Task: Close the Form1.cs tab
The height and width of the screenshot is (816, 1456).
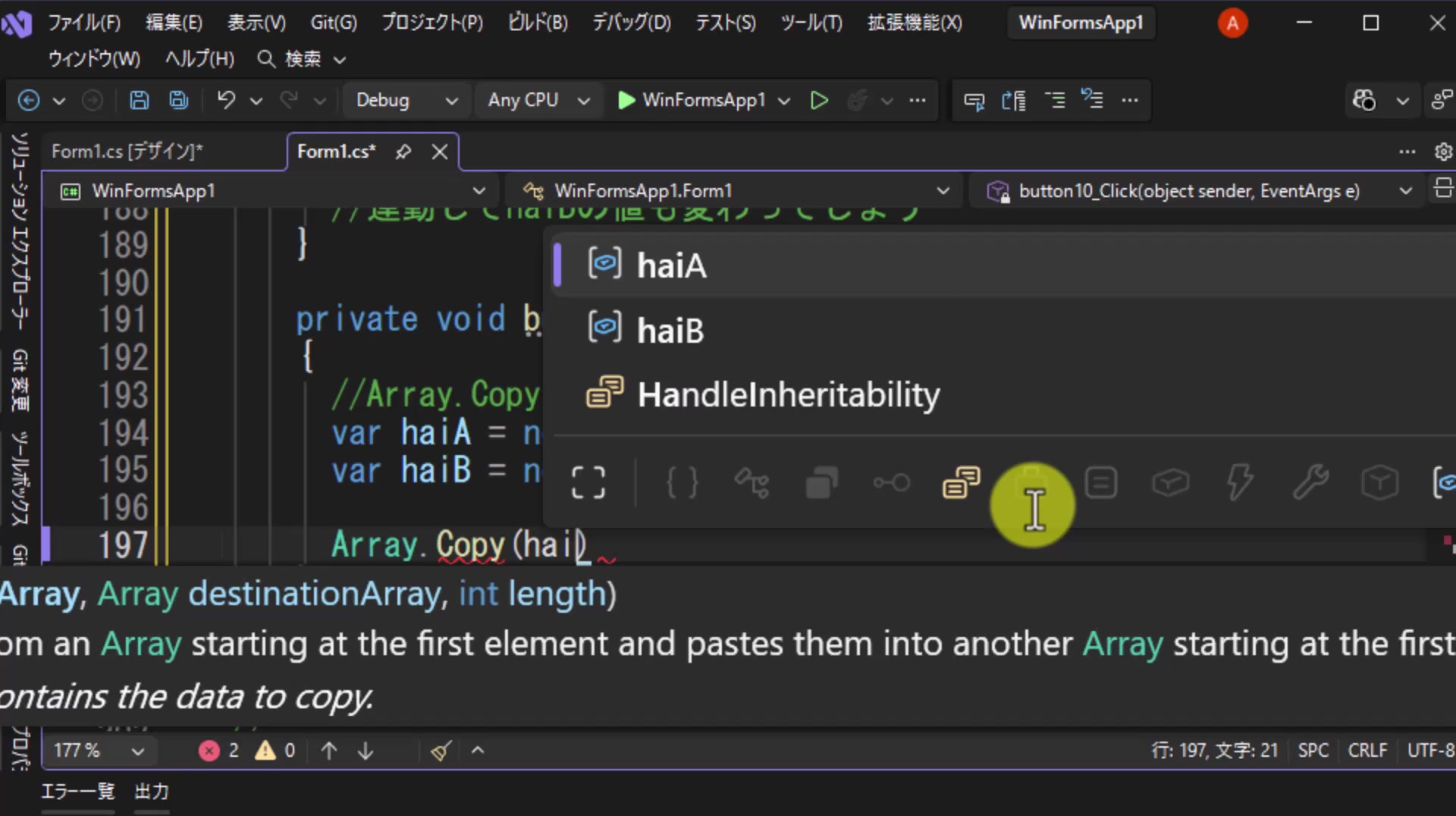Action: click(440, 152)
